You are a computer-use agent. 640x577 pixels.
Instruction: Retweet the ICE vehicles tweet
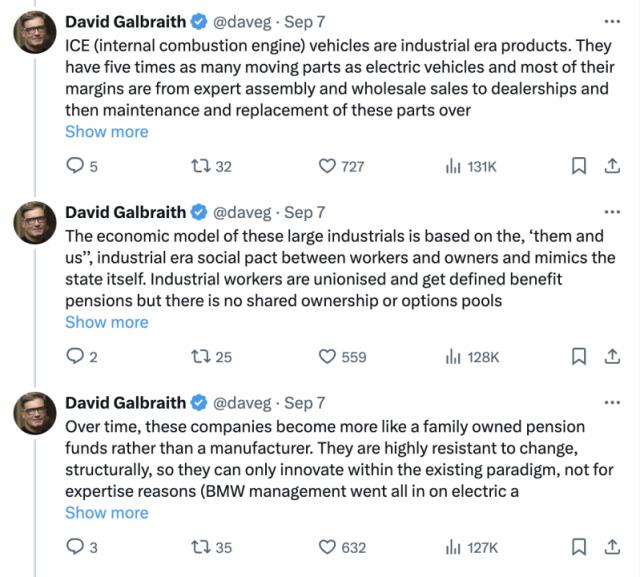[x=197, y=167]
